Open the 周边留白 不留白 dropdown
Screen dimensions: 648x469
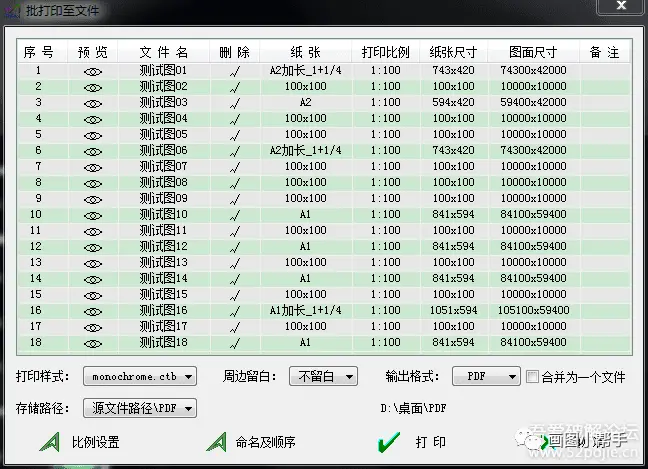coord(323,376)
